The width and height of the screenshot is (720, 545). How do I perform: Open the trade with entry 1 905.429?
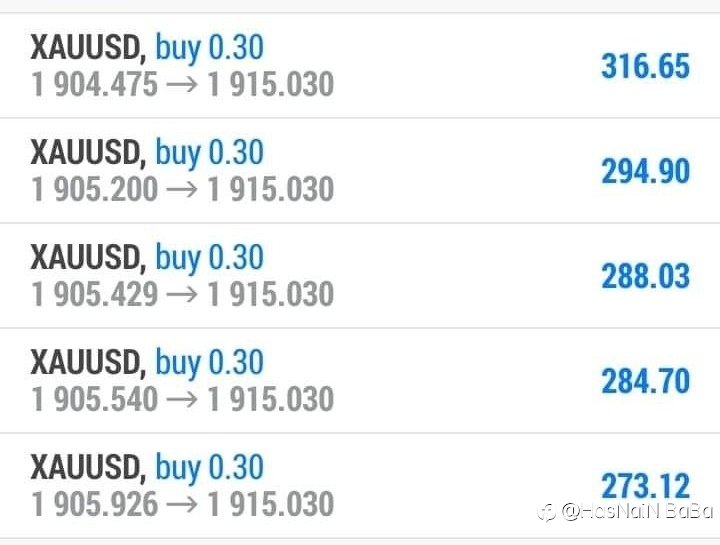tap(360, 275)
